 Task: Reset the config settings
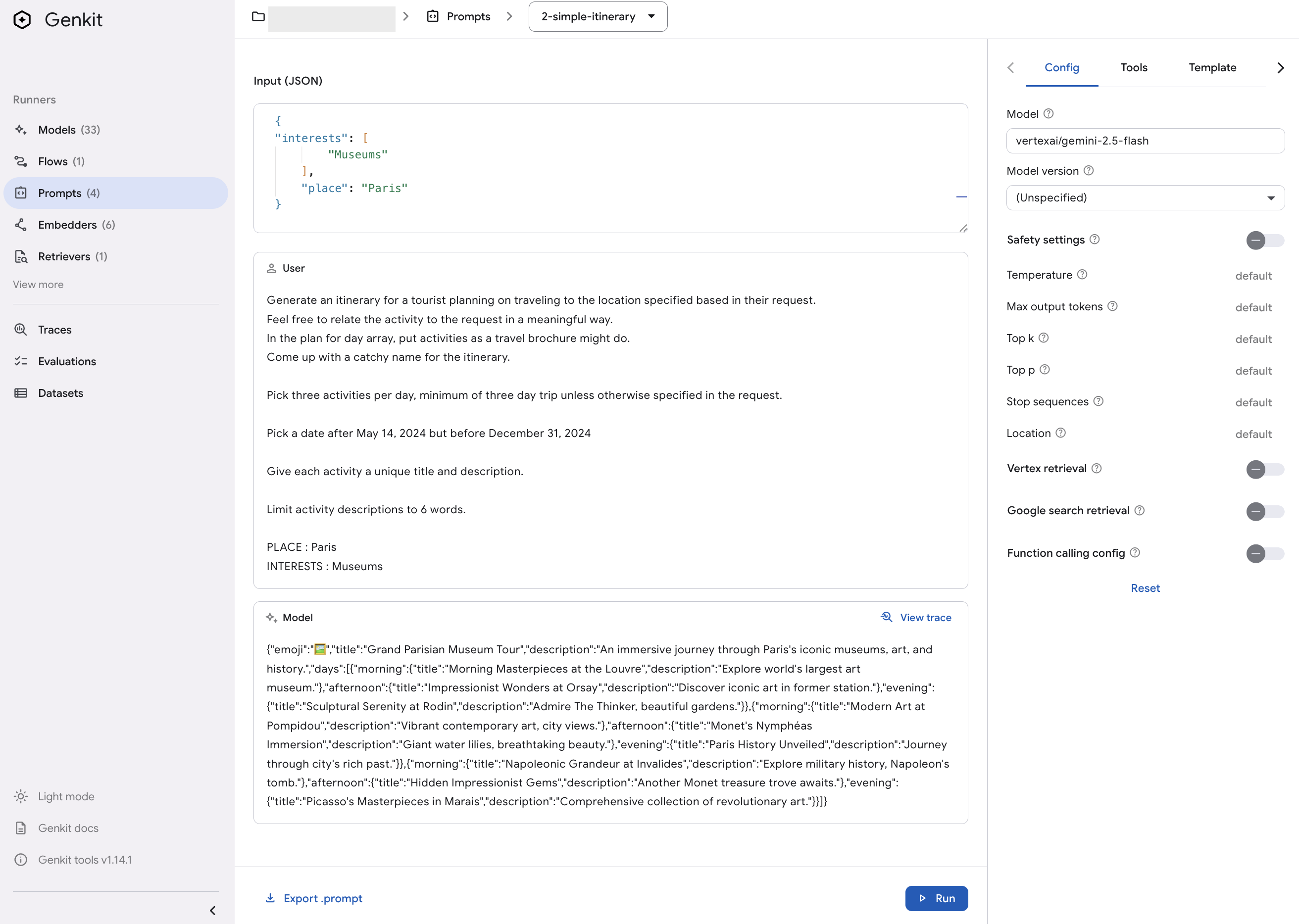coord(1146,588)
